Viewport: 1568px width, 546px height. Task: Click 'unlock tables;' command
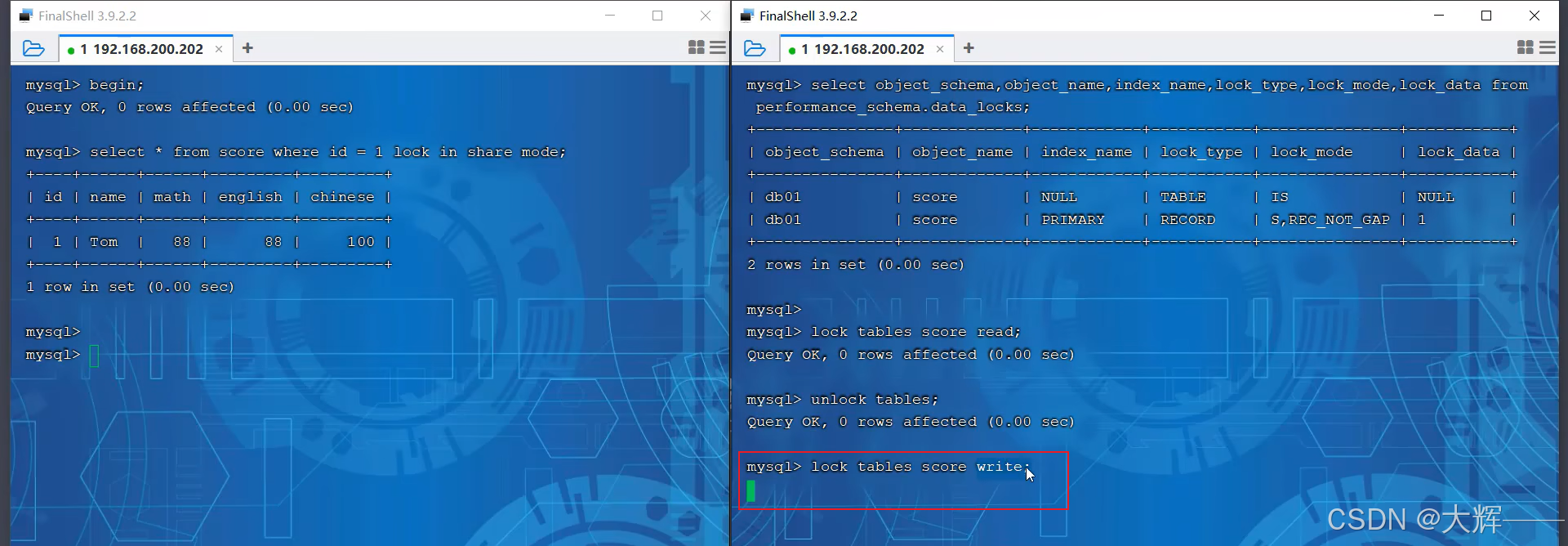875,400
